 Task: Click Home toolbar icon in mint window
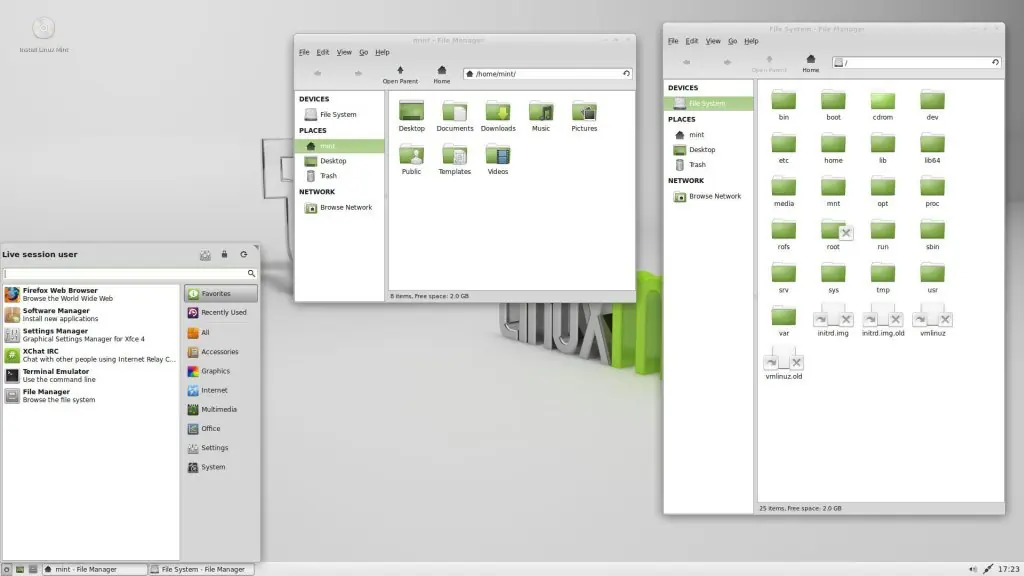pyautogui.click(x=441, y=74)
